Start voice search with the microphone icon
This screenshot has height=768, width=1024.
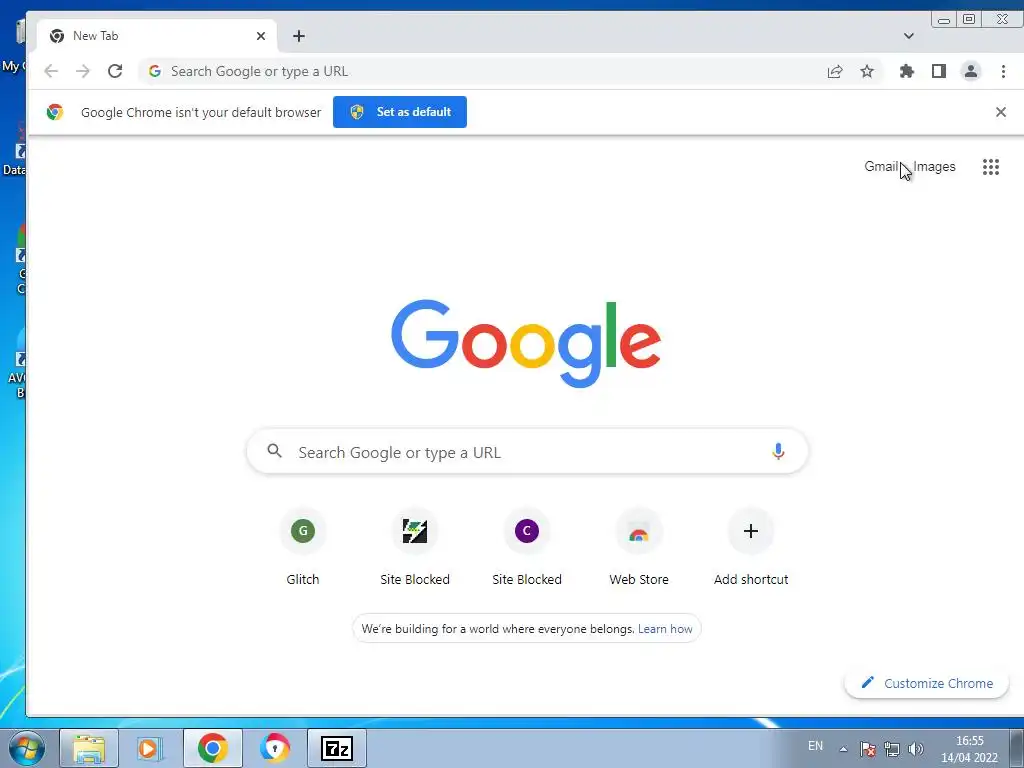point(778,451)
